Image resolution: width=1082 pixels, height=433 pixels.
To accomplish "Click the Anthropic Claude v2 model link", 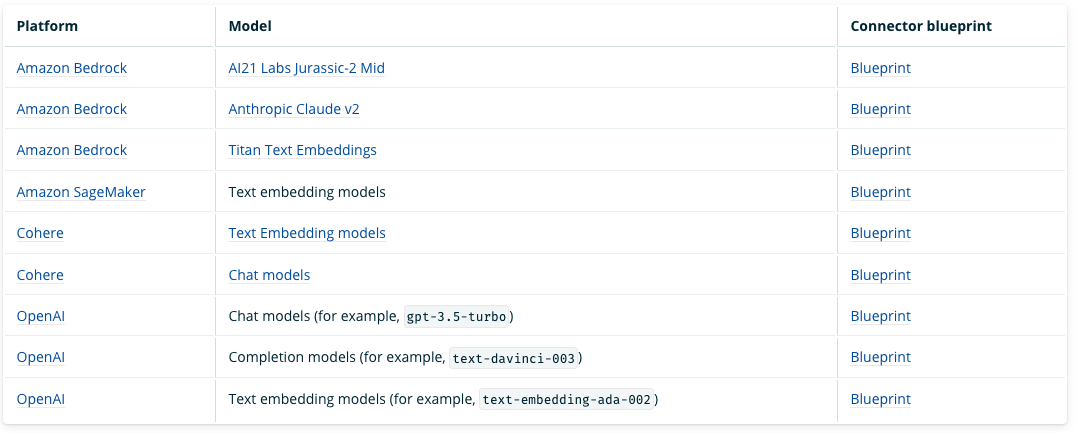I will pos(293,109).
